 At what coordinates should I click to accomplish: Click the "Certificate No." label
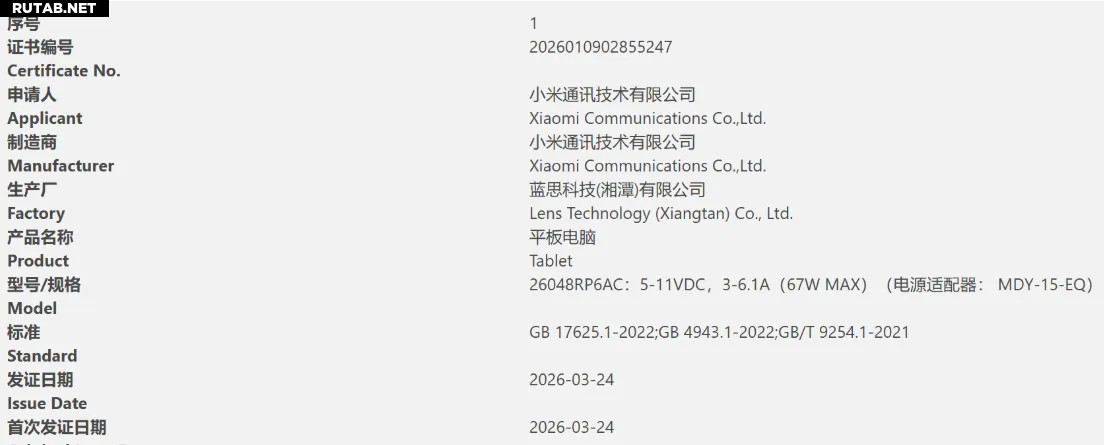point(64,71)
